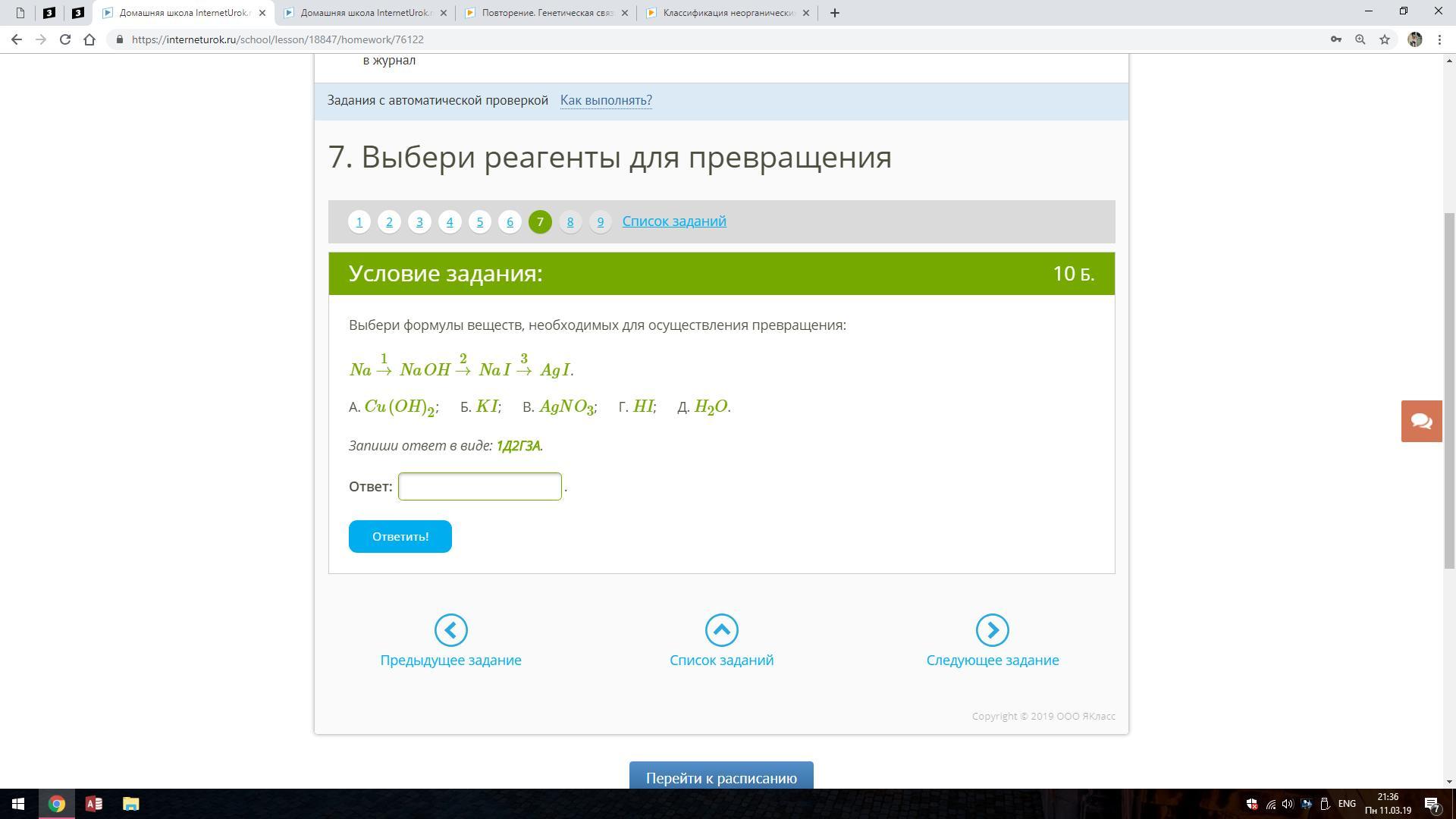Click the browser zoom magnifier icon
The image size is (1456, 819).
click(x=1360, y=39)
